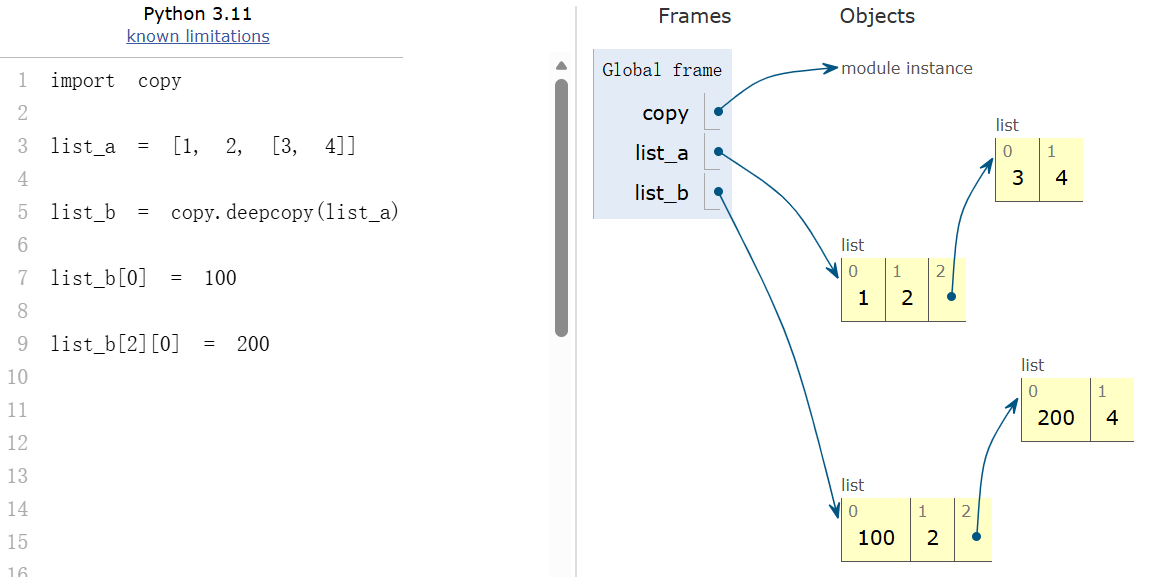This screenshot has height=577, width=1152.
Task: Select code line 'import copy'
Action: (x=115, y=80)
